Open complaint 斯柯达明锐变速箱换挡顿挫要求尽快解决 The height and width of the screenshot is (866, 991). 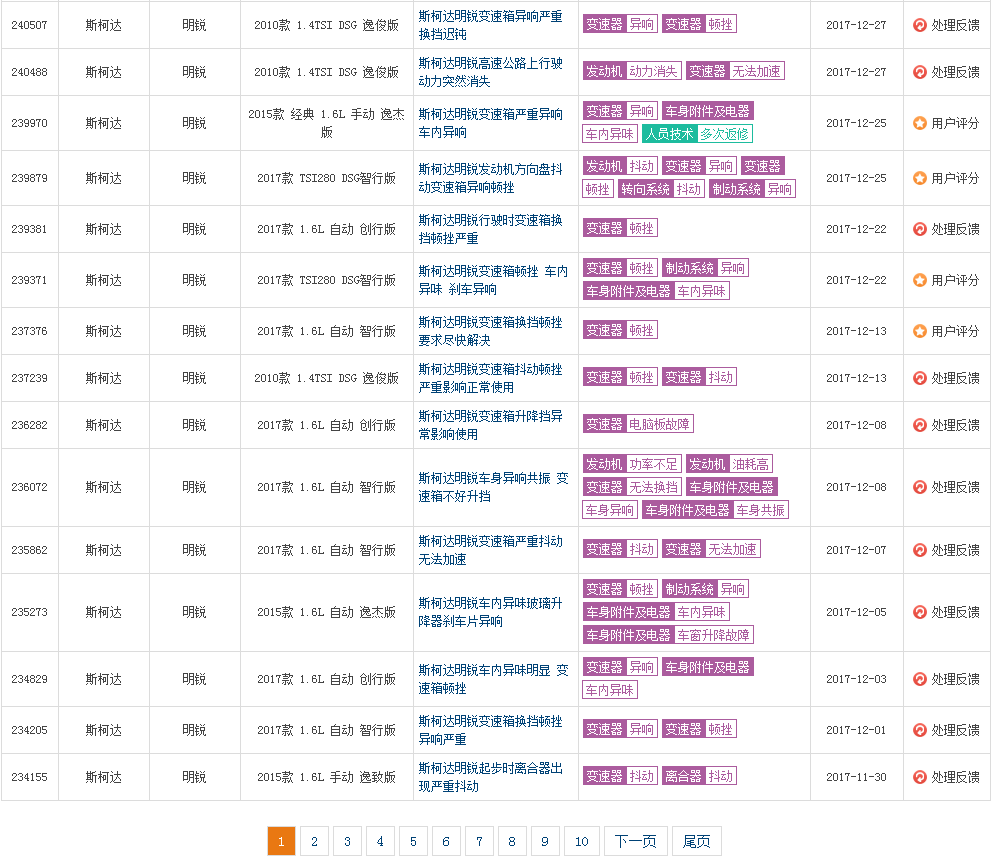point(490,331)
